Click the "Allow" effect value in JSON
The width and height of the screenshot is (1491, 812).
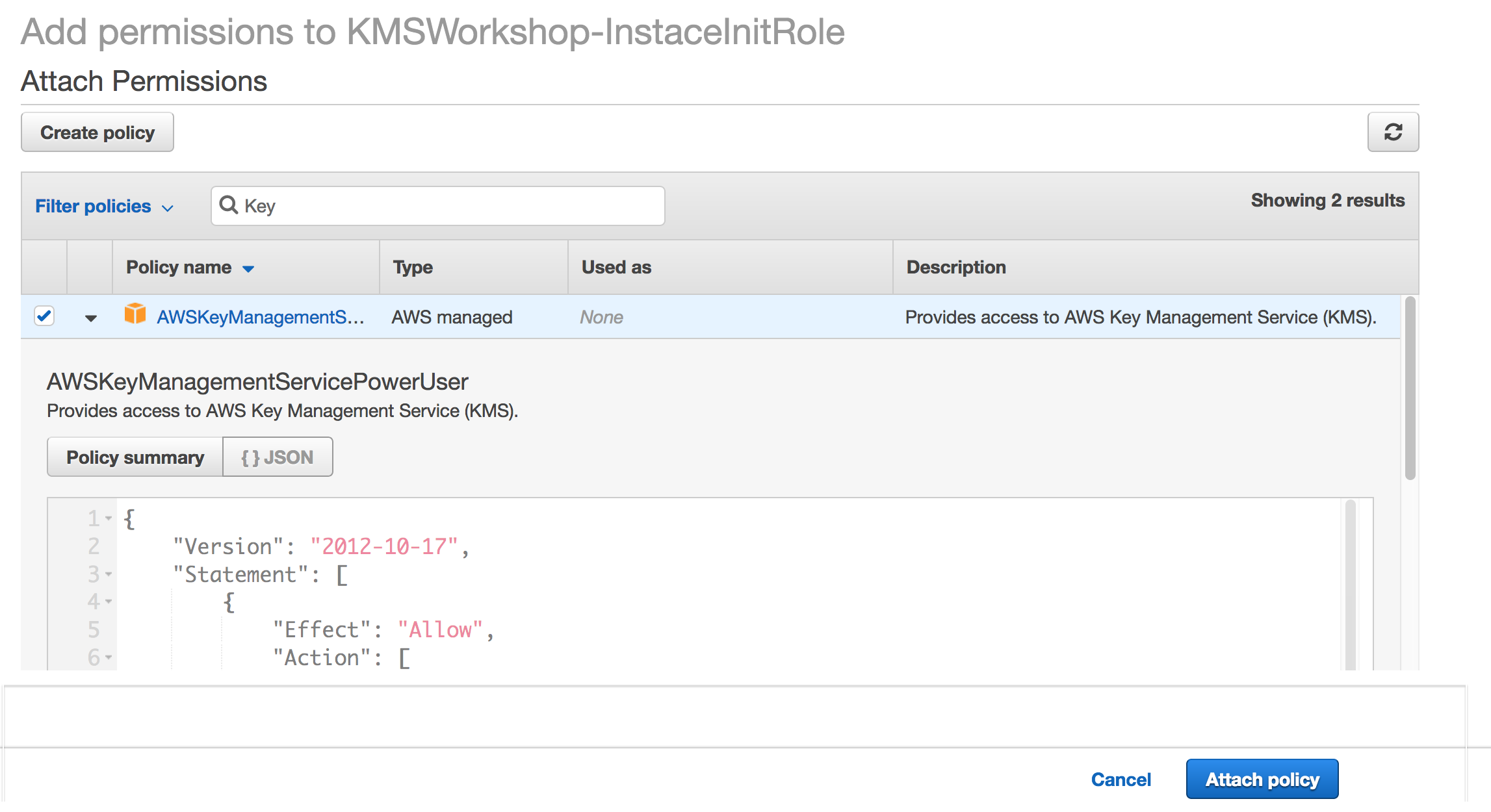click(441, 629)
